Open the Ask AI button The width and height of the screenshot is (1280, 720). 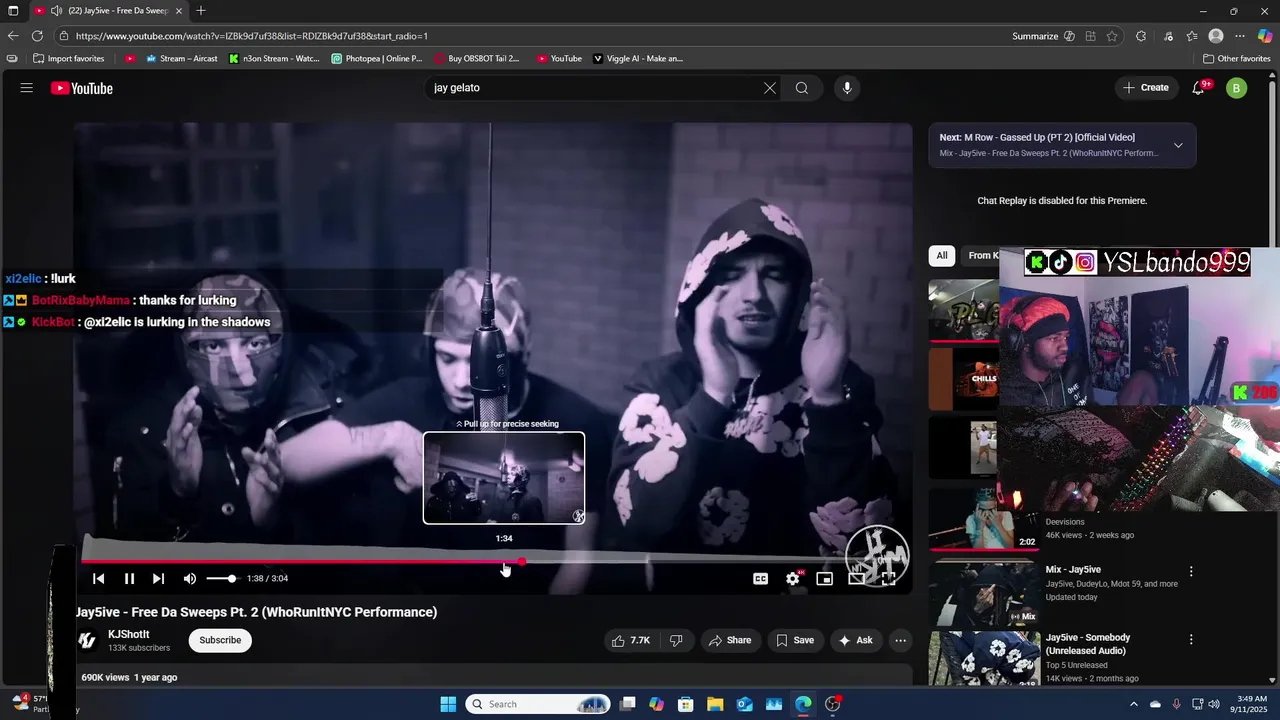(855, 640)
